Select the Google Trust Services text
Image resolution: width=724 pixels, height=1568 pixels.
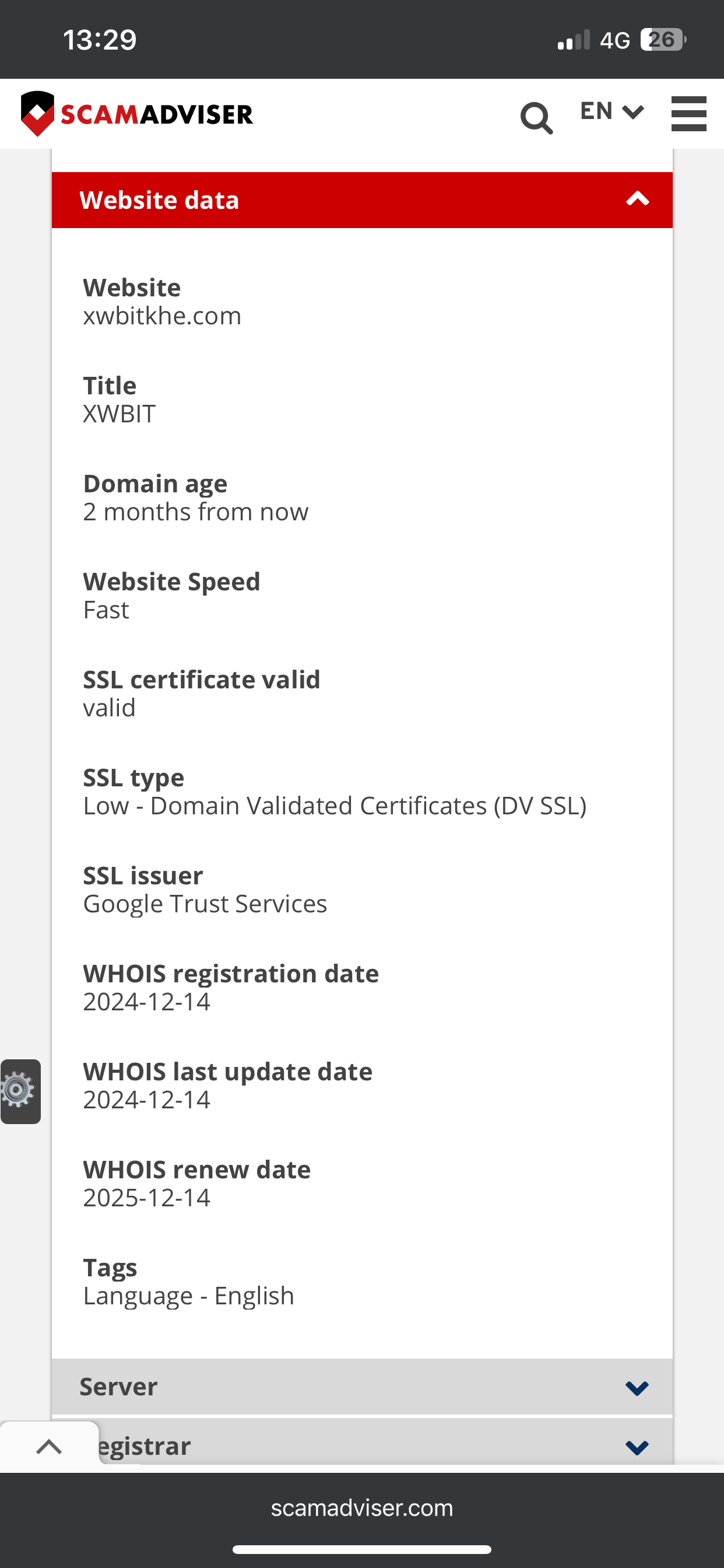pyautogui.click(x=205, y=904)
